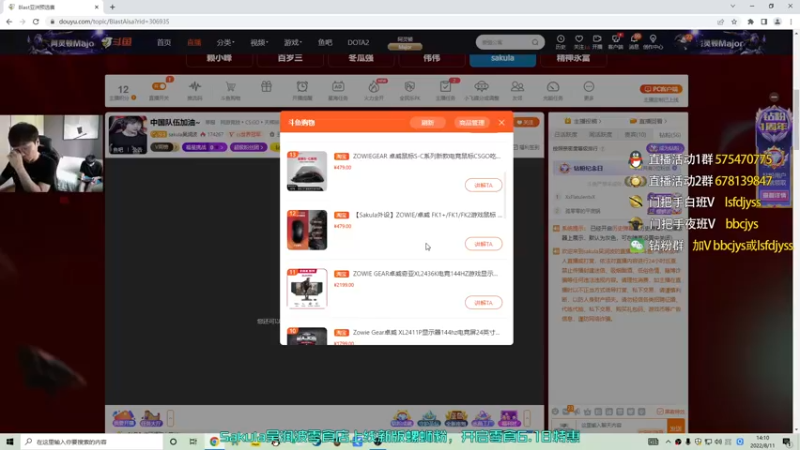Switch to the 周活跃度 ranking tab
This screenshot has width=800, height=450.
pyautogui.click(x=601, y=135)
